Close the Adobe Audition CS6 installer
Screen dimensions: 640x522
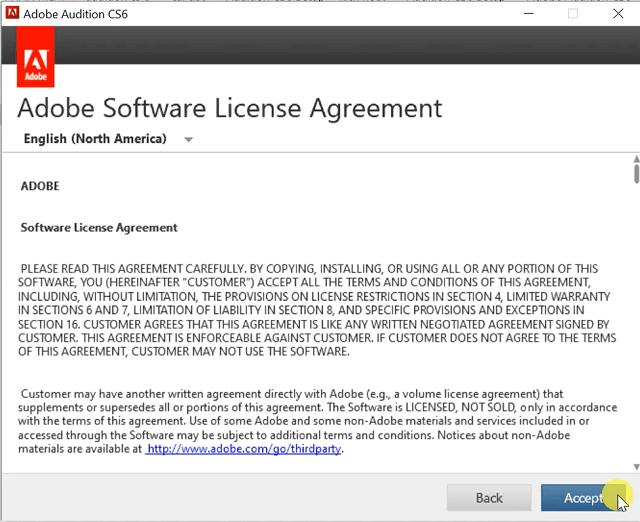point(618,14)
